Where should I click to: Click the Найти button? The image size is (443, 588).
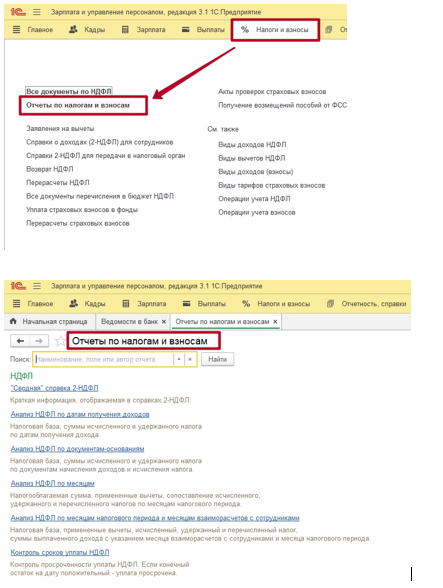[x=218, y=359]
